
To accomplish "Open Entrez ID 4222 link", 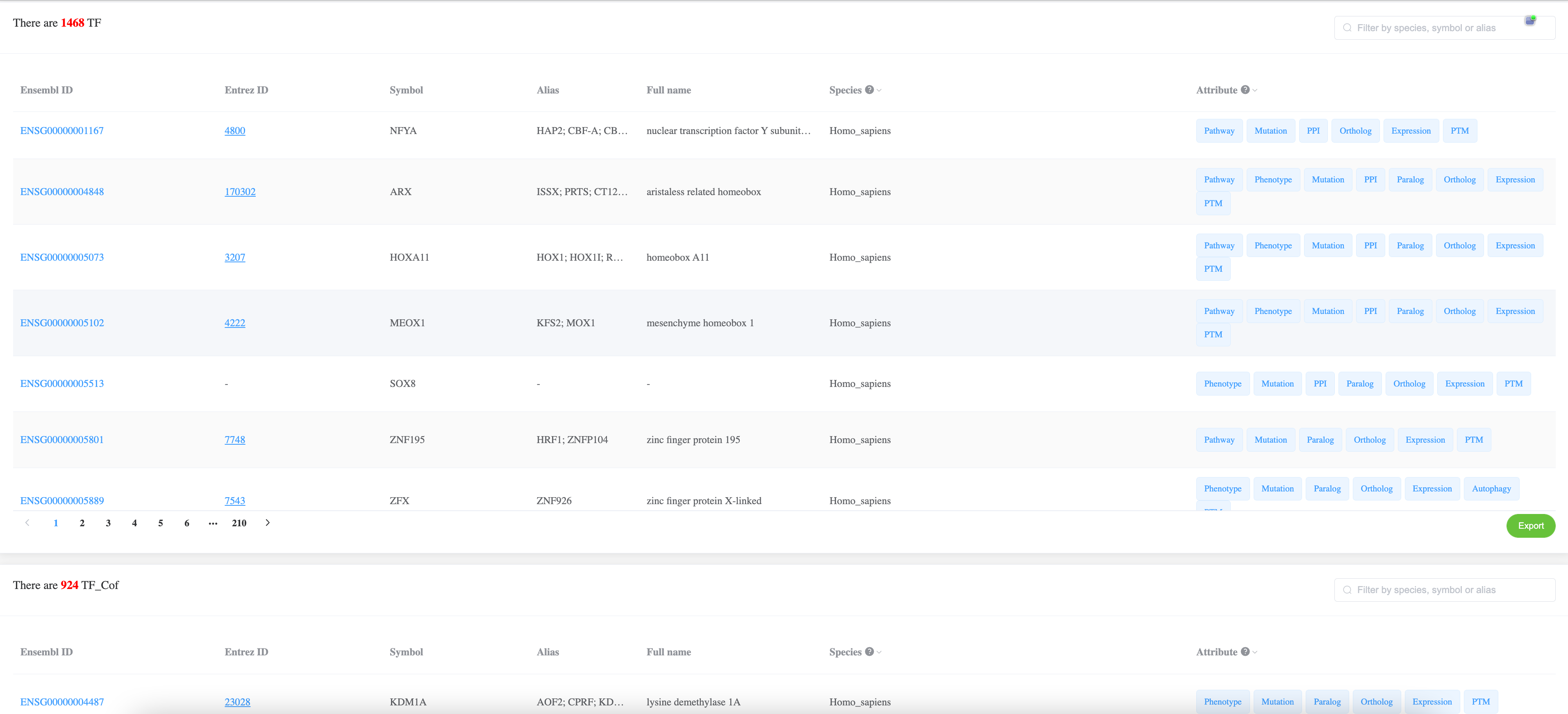I will (234, 323).
